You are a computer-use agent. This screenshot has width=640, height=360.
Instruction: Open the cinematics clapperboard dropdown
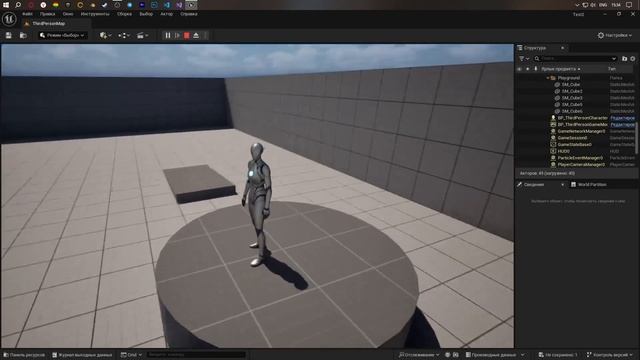(x=142, y=36)
